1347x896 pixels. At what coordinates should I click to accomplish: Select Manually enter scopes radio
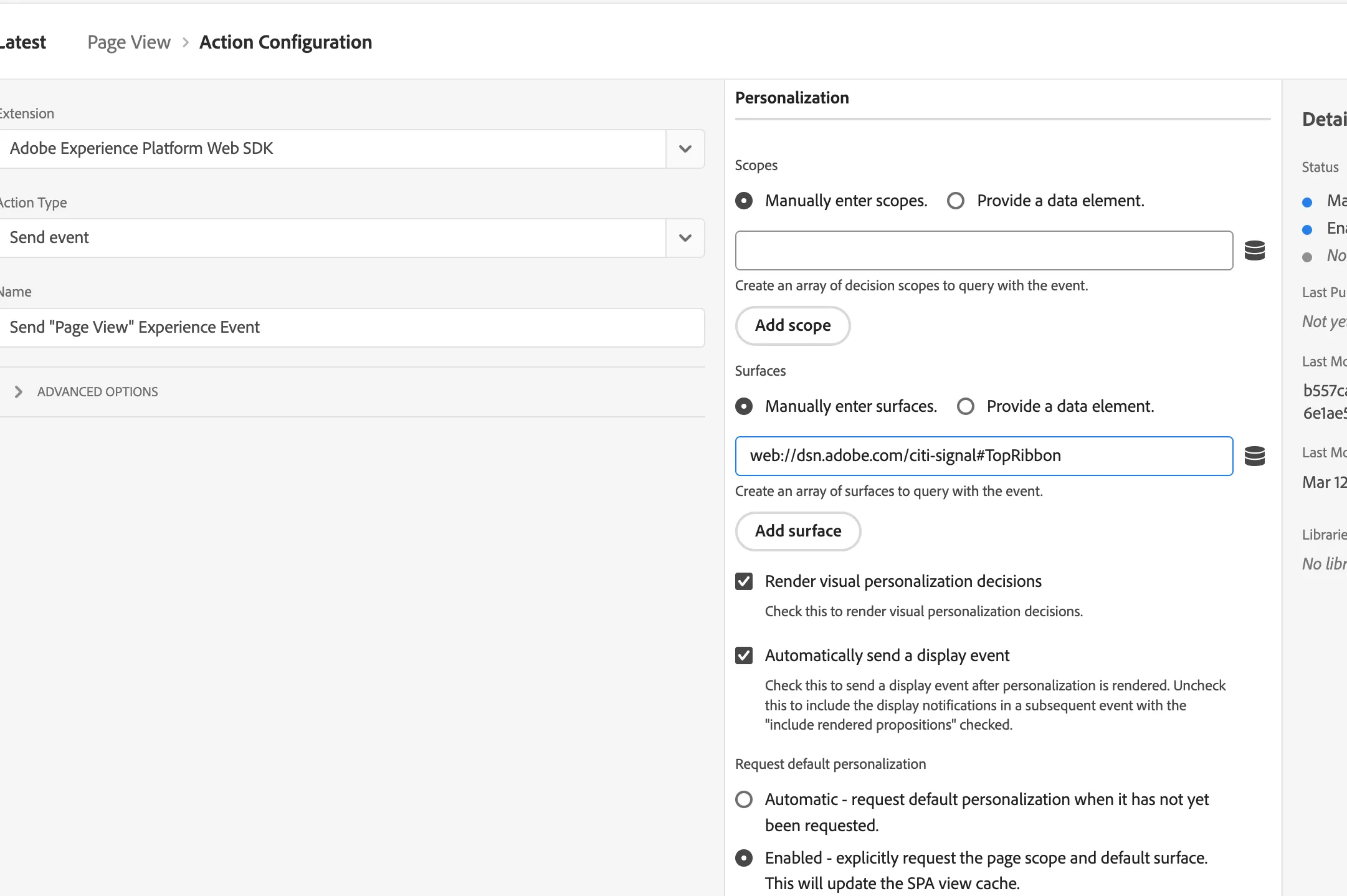click(744, 201)
